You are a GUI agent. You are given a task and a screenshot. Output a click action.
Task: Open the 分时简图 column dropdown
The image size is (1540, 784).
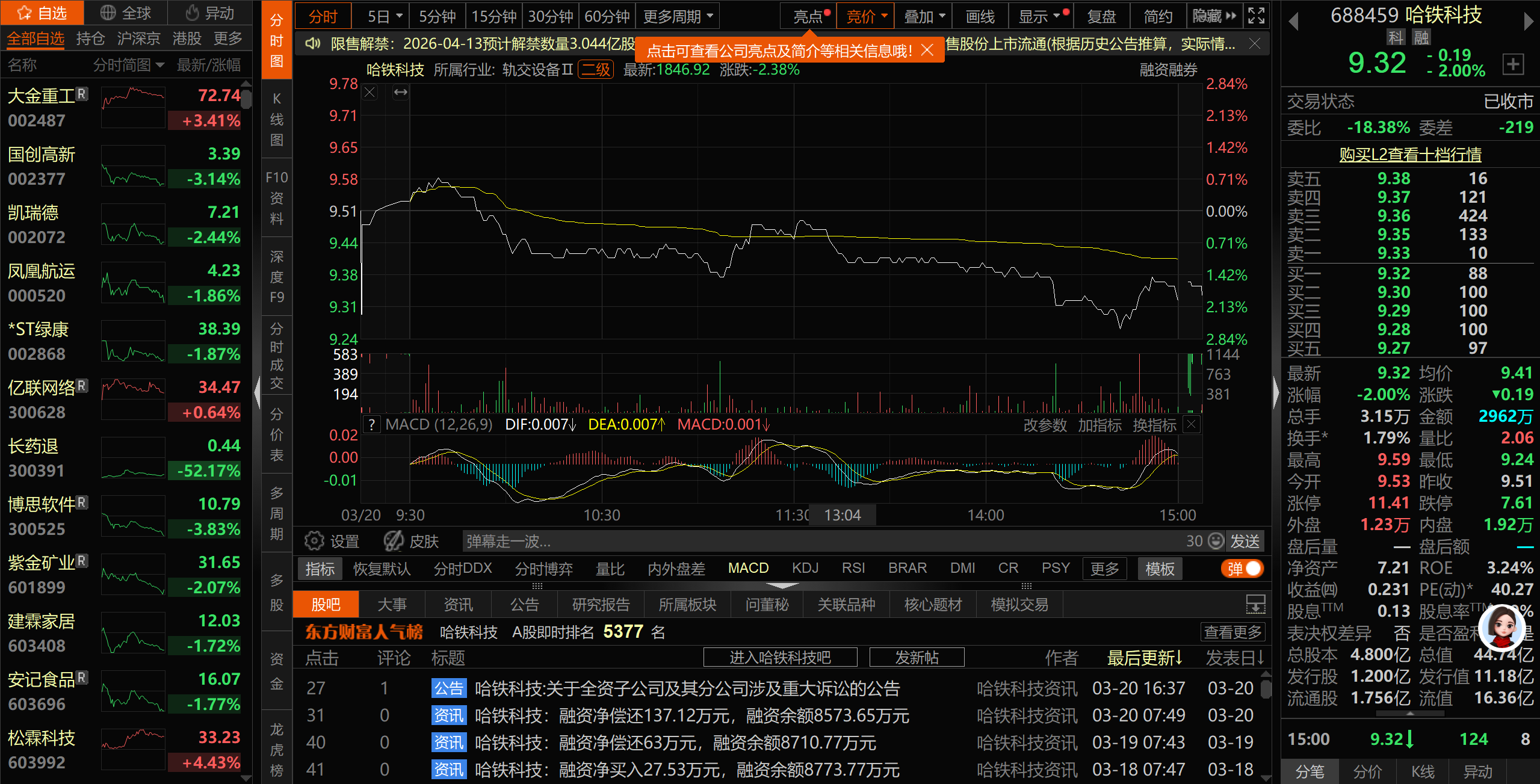click(x=159, y=65)
